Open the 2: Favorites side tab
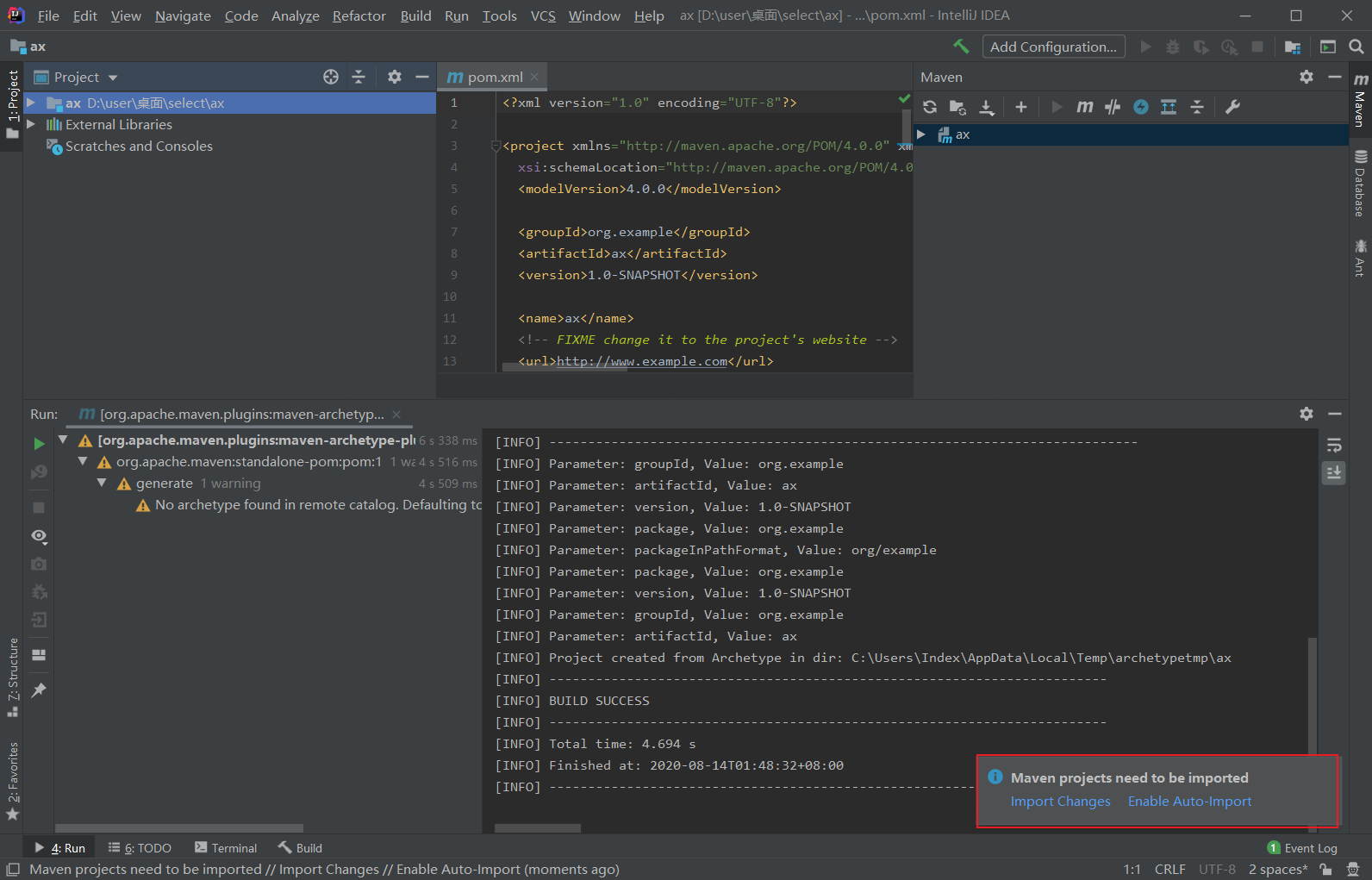 [x=13, y=781]
